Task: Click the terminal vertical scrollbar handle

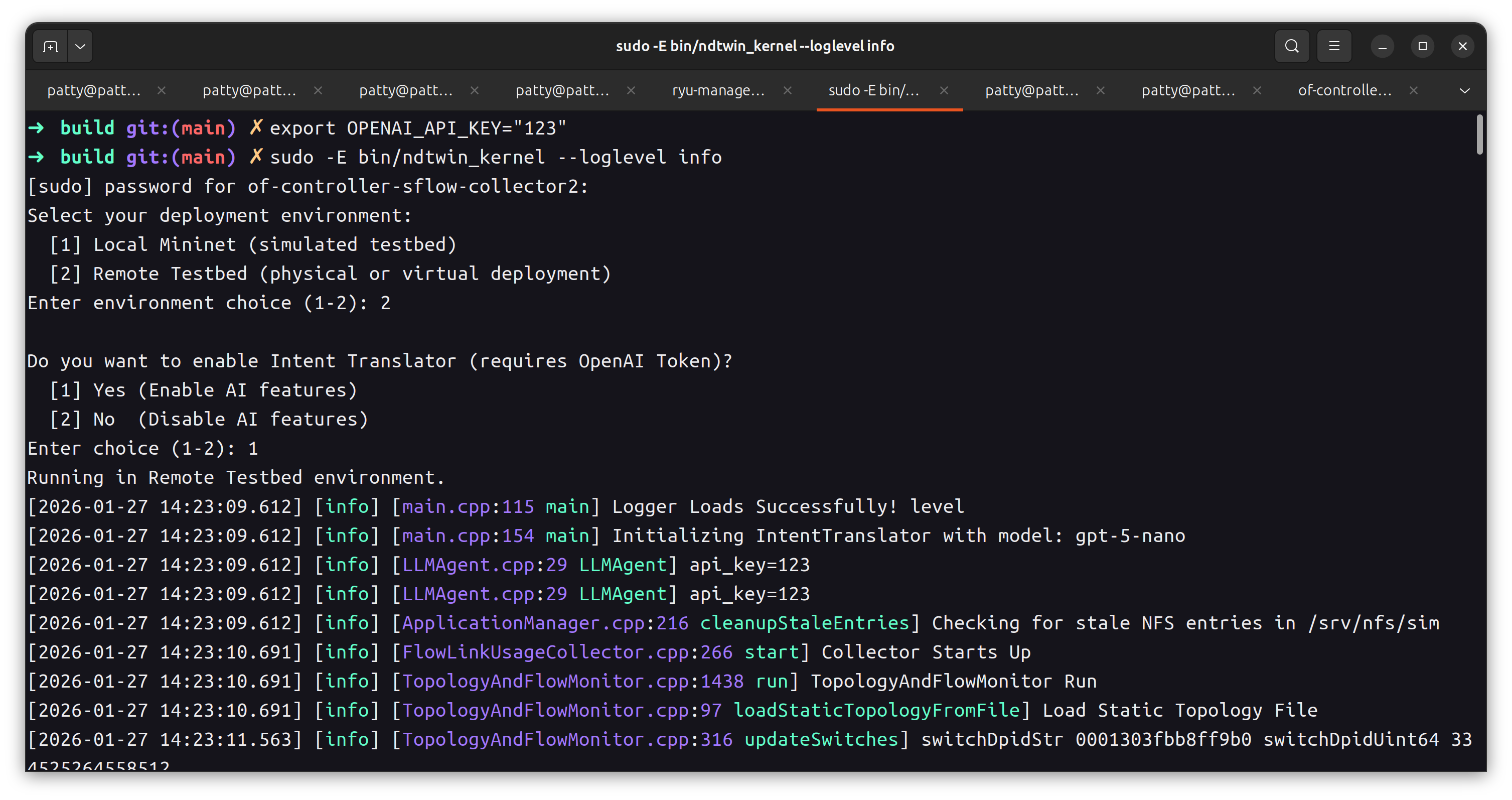Action: pos(1479,135)
